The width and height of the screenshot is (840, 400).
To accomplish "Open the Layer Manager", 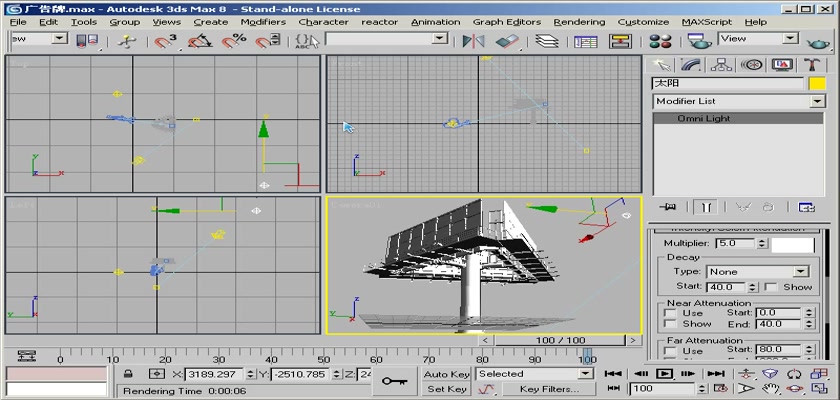I will [x=546, y=40].
